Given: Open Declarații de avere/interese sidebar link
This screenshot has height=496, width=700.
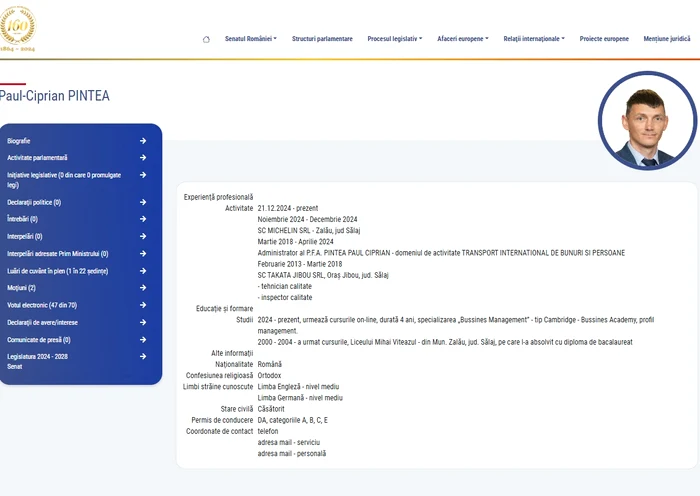Looking at the screenshot, I should coord(42,322).
